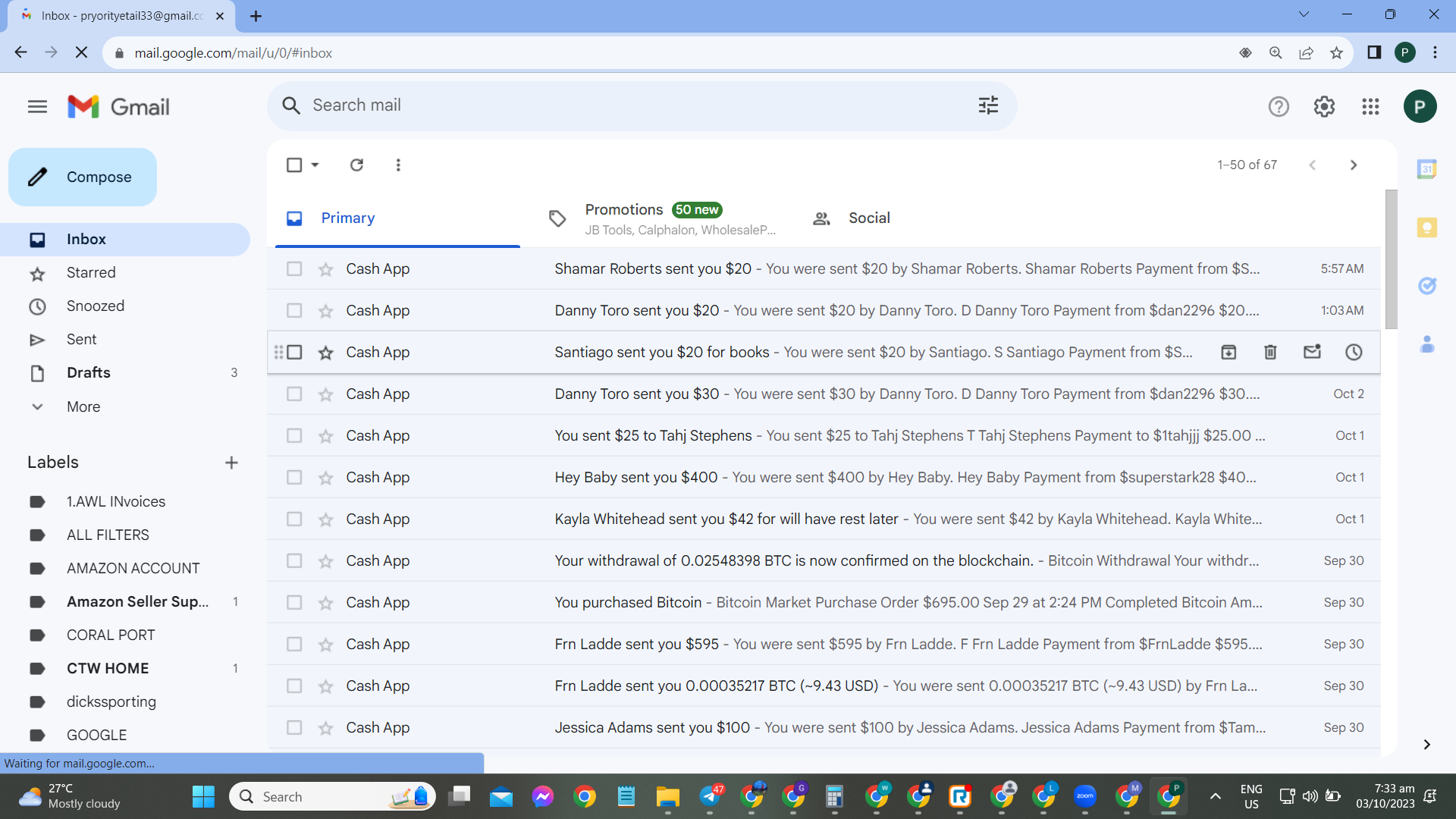Open the Google Account avatar in Gmail
This screenshot has width=1456, height=819.
click(1420, 106)
